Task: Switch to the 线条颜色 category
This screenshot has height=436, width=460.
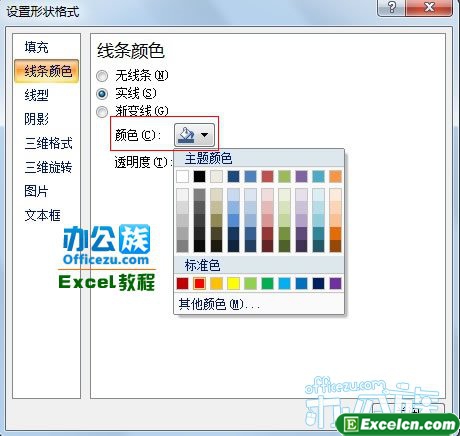Action: point(47,71)
